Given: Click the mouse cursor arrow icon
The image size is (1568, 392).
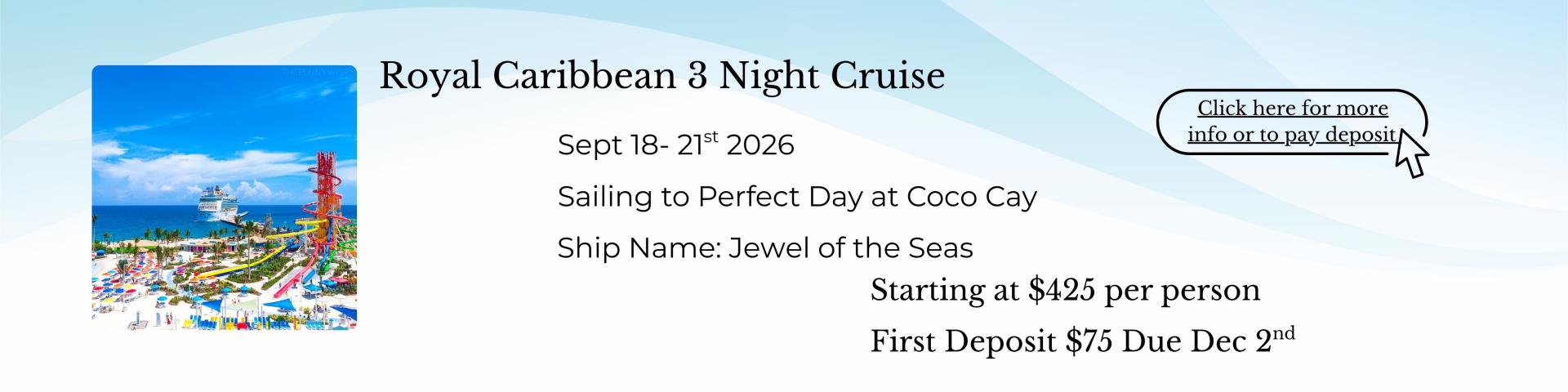Looking at the screenshot, I should (1411, 153).
